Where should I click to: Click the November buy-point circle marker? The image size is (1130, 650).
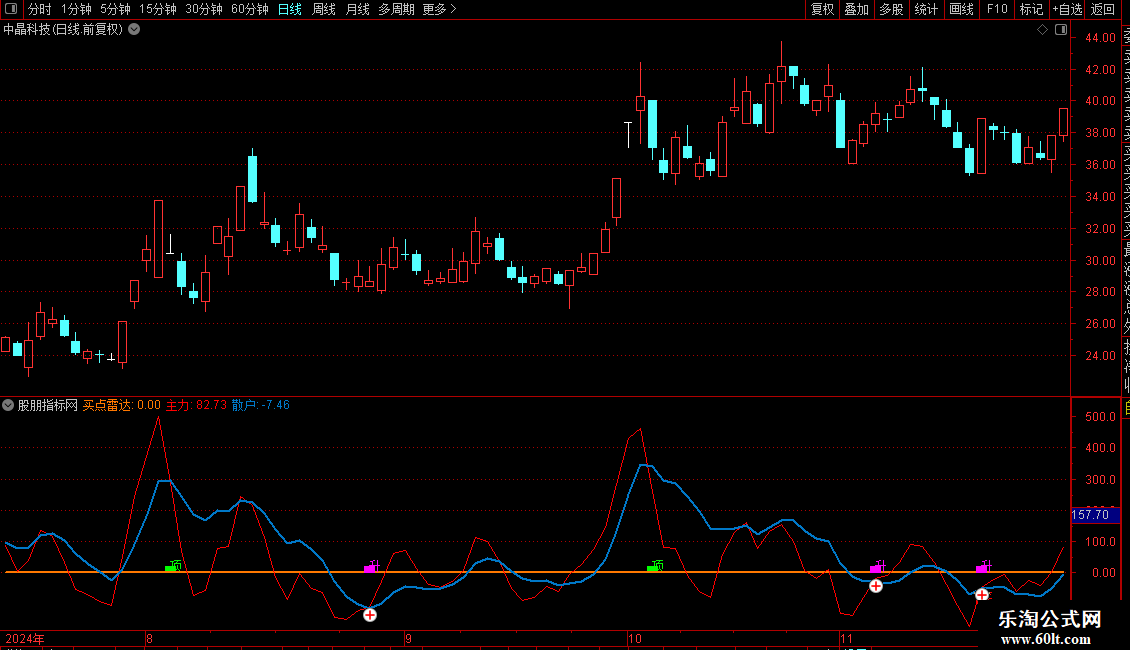(876, 586)
